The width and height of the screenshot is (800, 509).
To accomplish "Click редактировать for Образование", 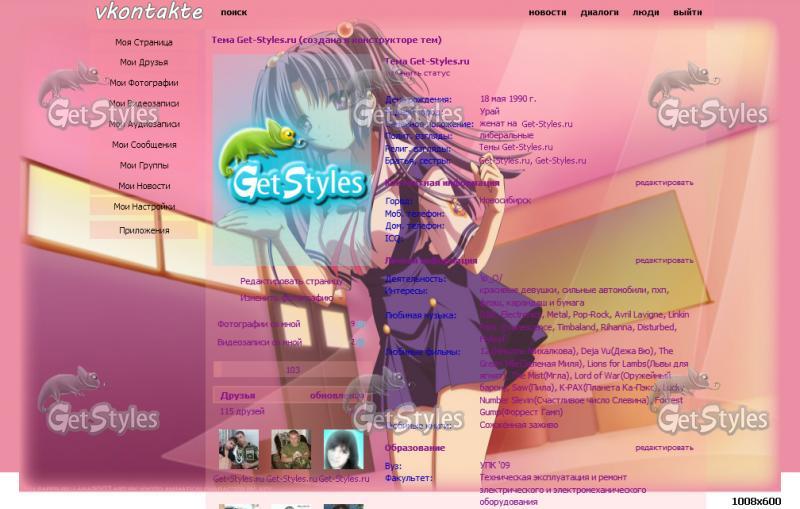I will (664, 448).
